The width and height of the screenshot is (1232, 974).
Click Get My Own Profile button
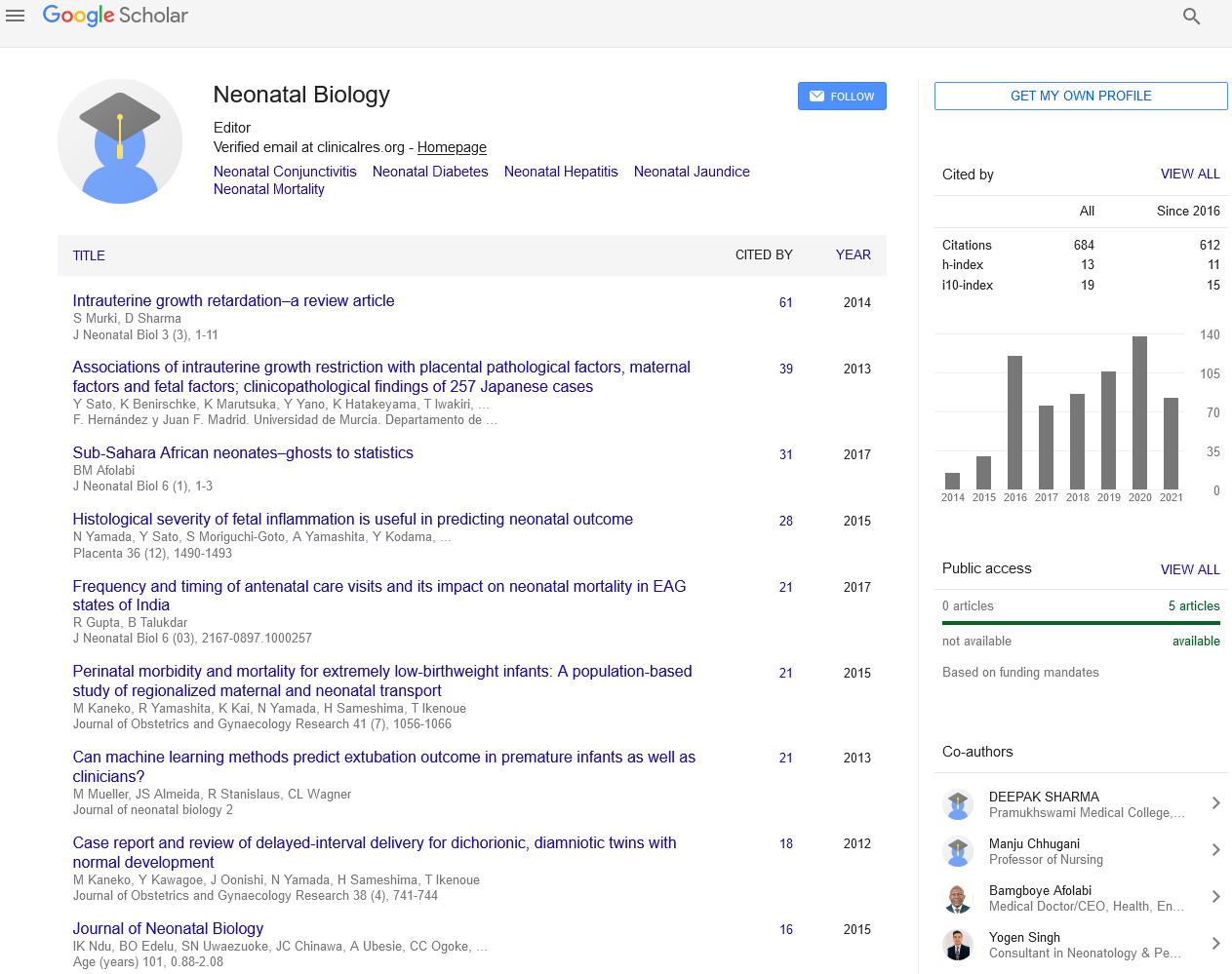click(1081, 96)
